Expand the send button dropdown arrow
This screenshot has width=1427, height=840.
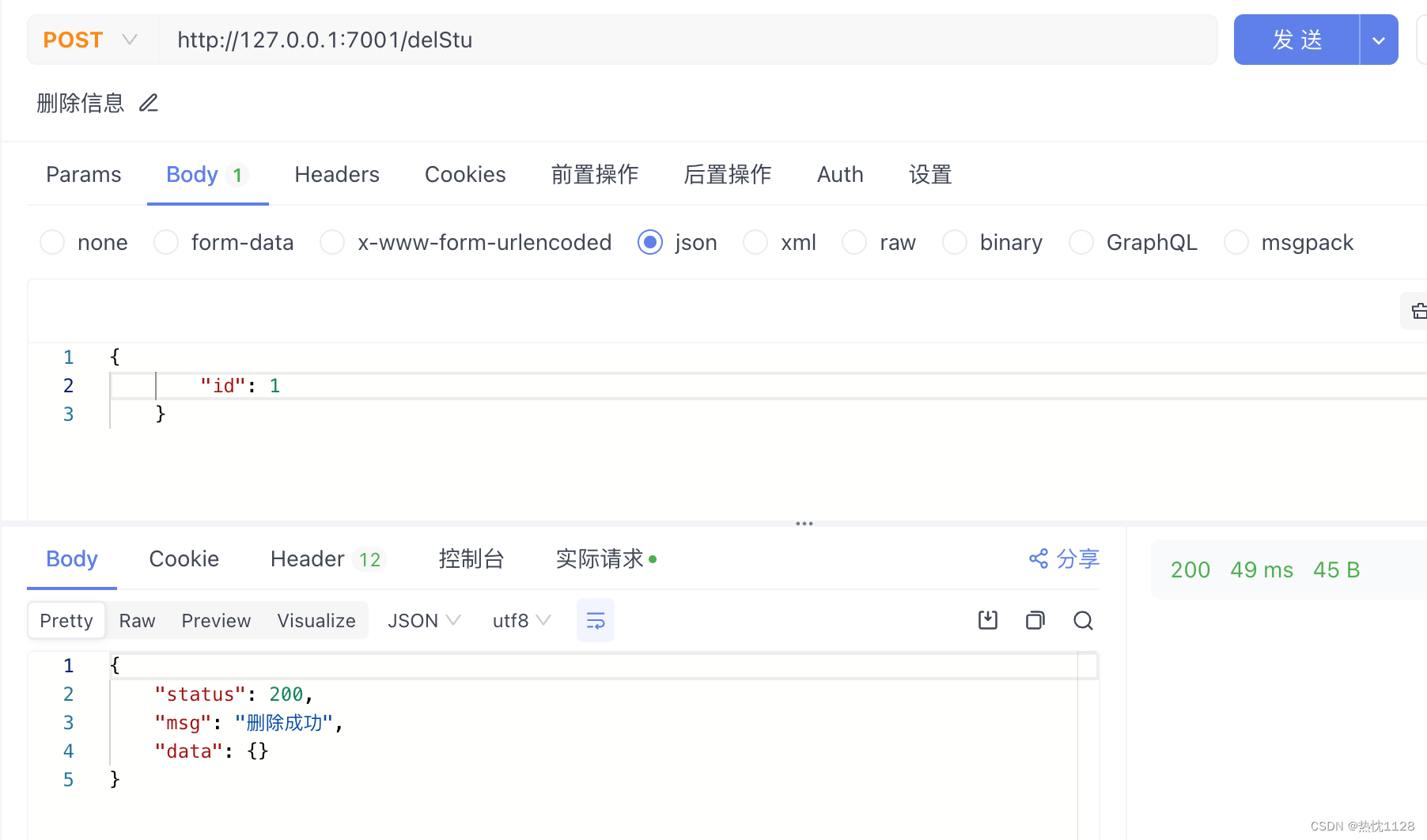(1379, 40)
